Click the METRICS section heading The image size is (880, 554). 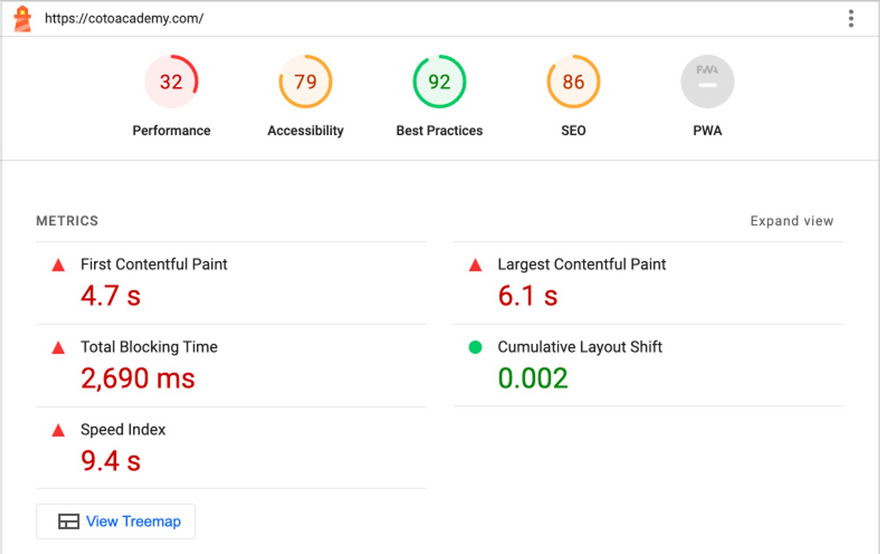click(x=67, y=221)
